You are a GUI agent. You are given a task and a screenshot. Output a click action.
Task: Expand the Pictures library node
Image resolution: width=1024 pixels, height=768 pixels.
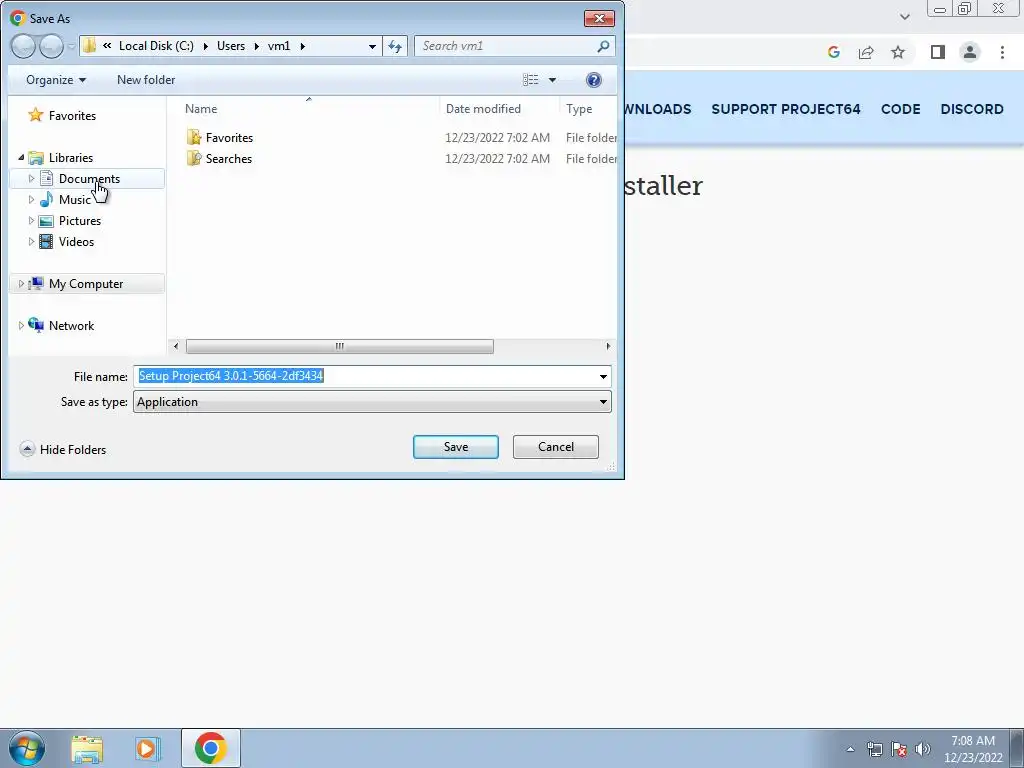[x=31, y=221]
